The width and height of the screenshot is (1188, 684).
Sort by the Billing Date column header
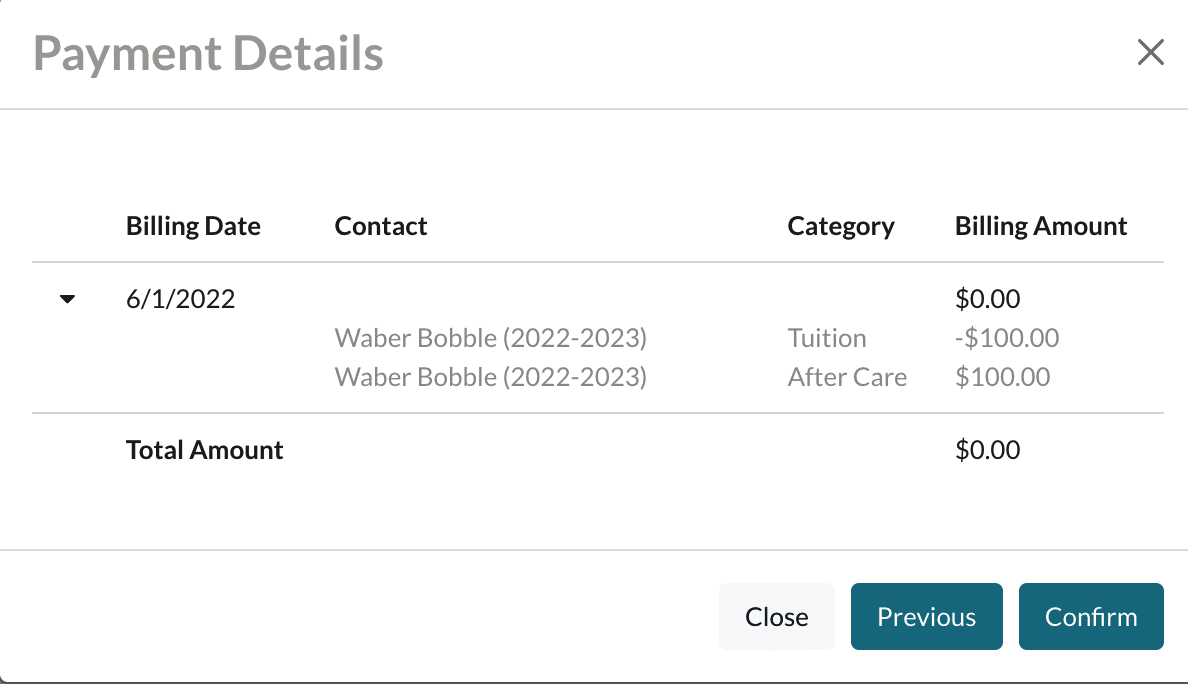tap(193, 226)
